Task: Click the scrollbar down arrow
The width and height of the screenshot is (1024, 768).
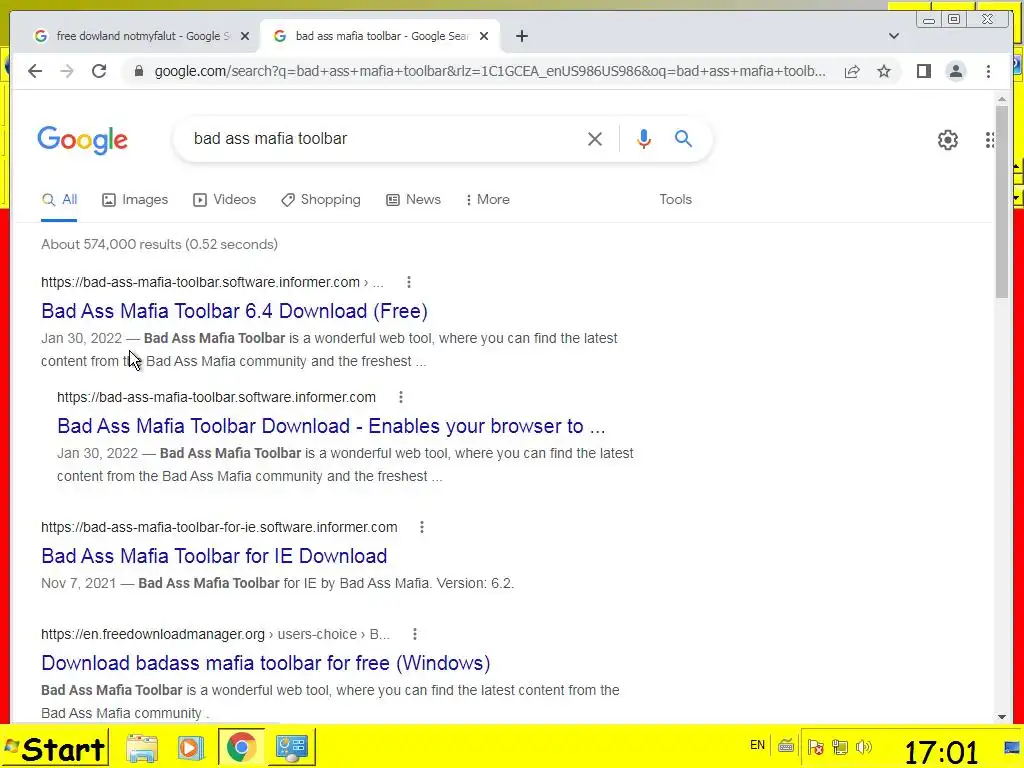Action: coord(1002,716)
